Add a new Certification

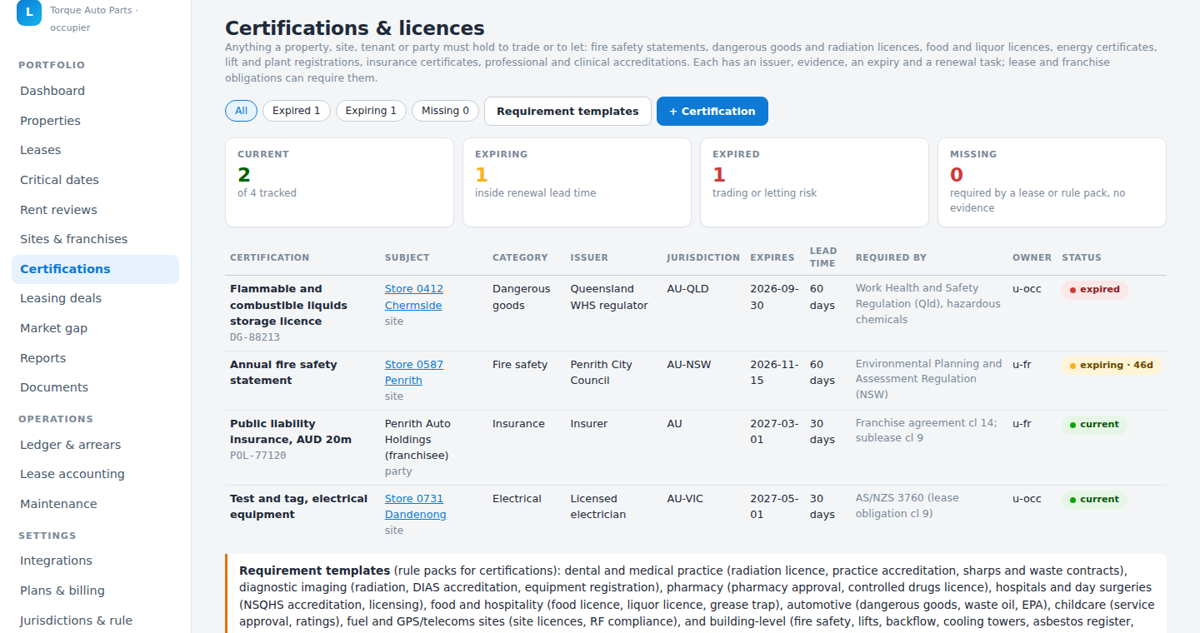[712, 111]
